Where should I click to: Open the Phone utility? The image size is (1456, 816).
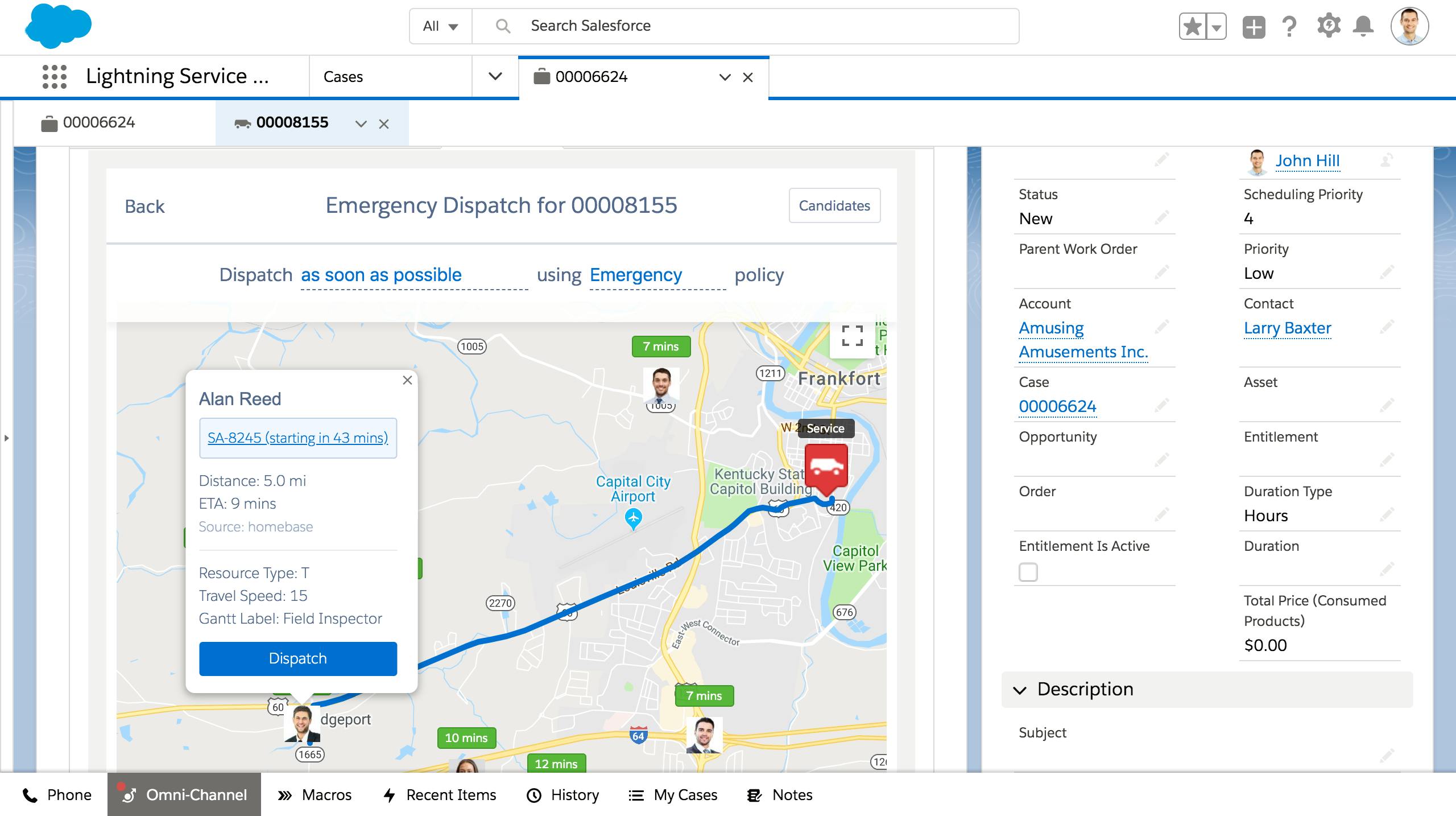[x=57, y=795]
